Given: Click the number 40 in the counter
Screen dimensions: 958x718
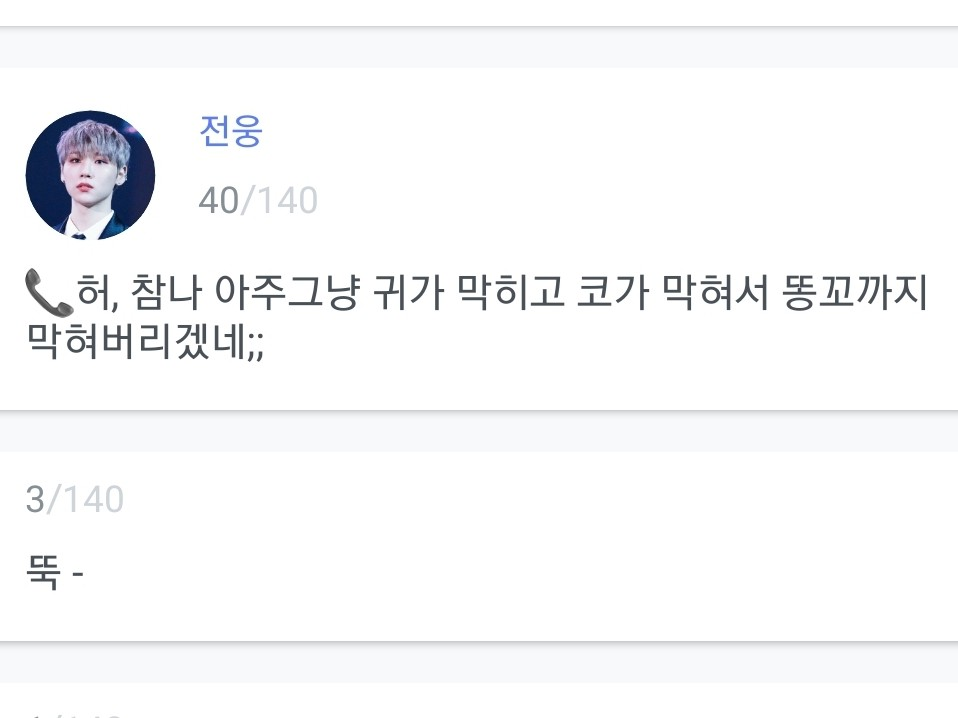Looking at the screenshot, I should pos(218,201).
